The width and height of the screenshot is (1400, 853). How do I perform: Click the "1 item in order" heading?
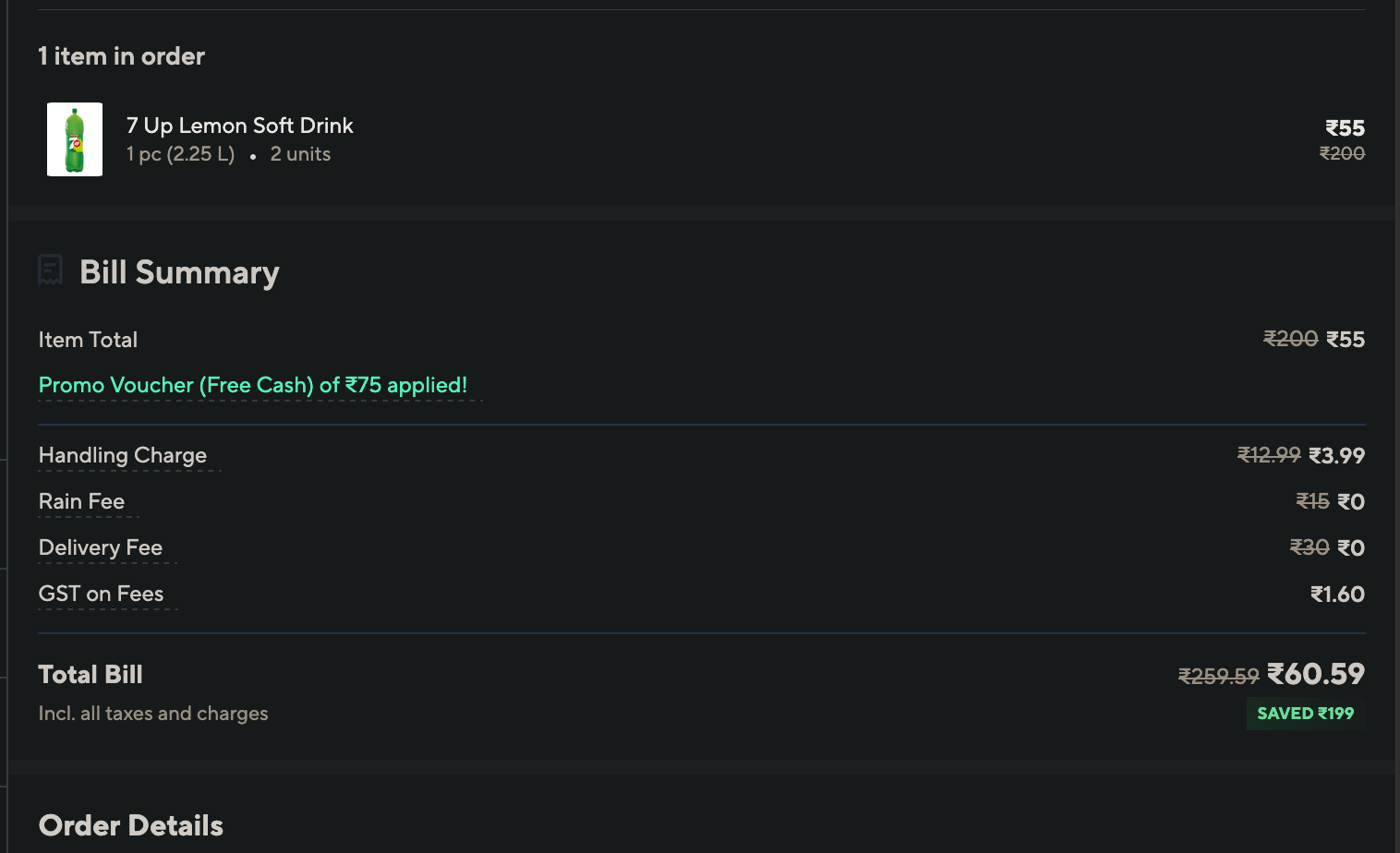(x=122, y=56)
